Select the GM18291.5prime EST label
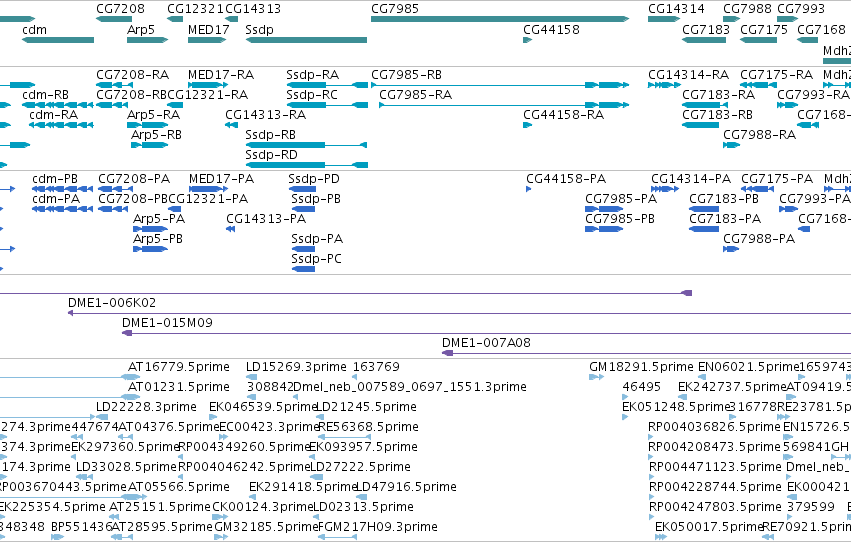This screenshot has width=851, height=542. point(642,367)
